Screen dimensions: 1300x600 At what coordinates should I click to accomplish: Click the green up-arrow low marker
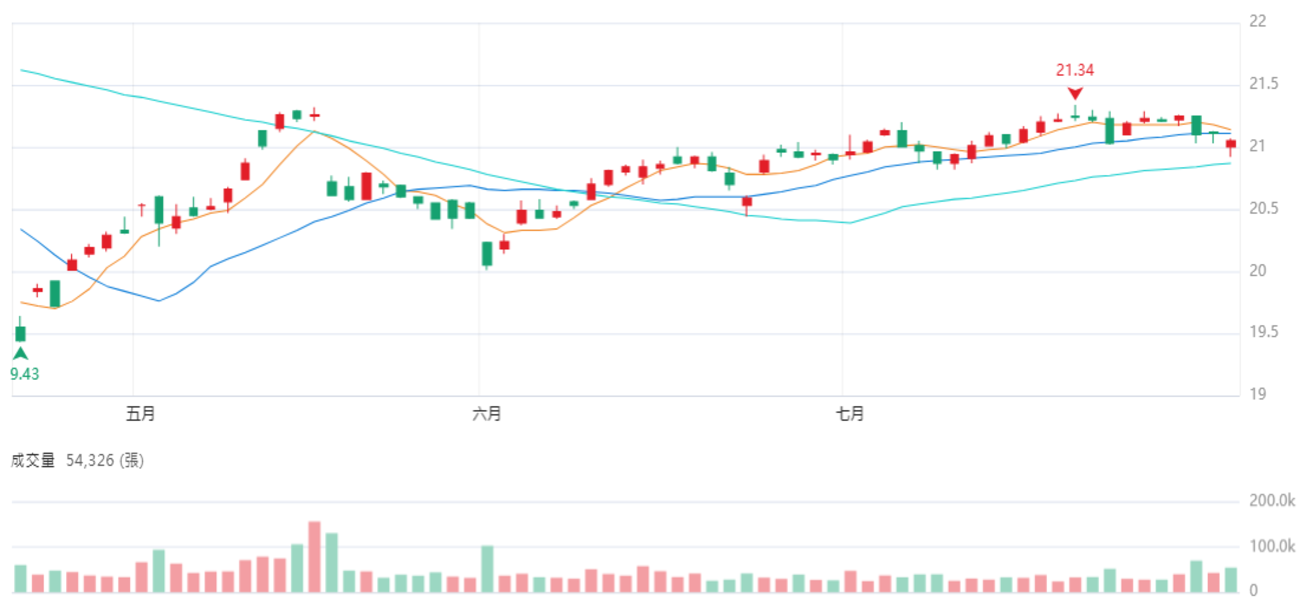tap(20, 353)
